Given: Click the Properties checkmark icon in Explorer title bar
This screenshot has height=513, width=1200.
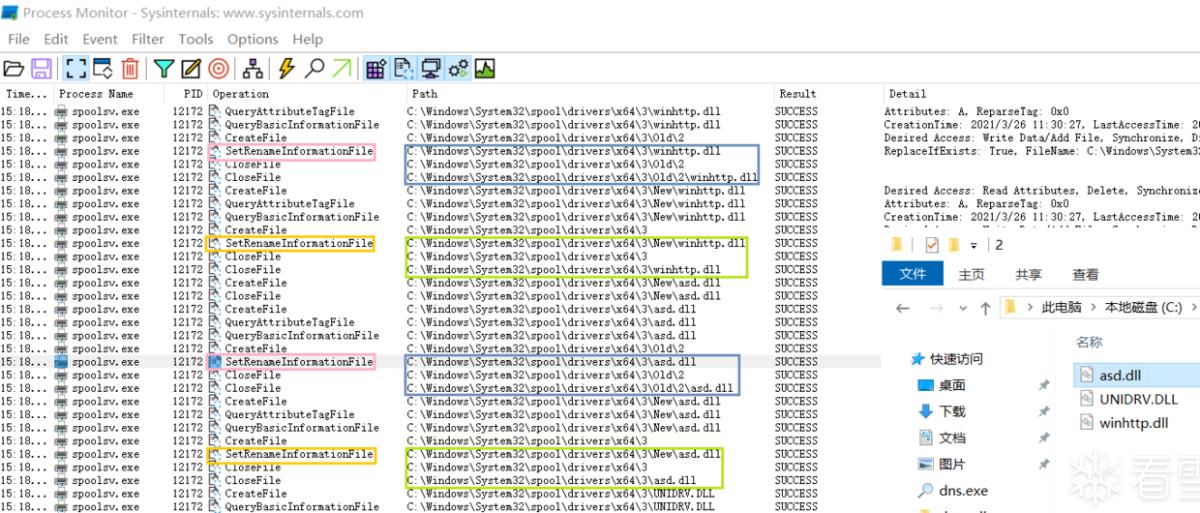Looking at the screenshot, I should point(932,244).
